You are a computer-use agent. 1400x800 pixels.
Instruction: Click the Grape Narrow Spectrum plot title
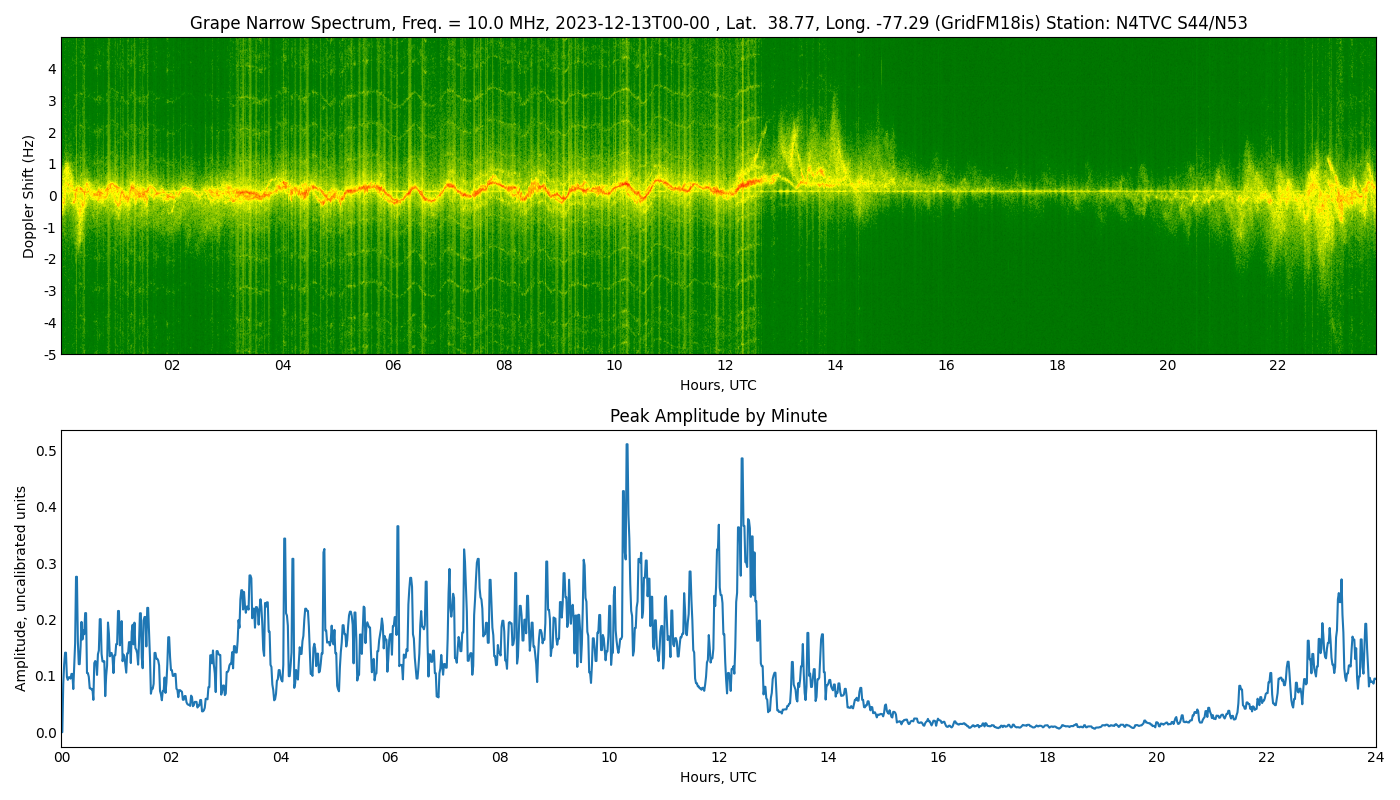(718, 23)
